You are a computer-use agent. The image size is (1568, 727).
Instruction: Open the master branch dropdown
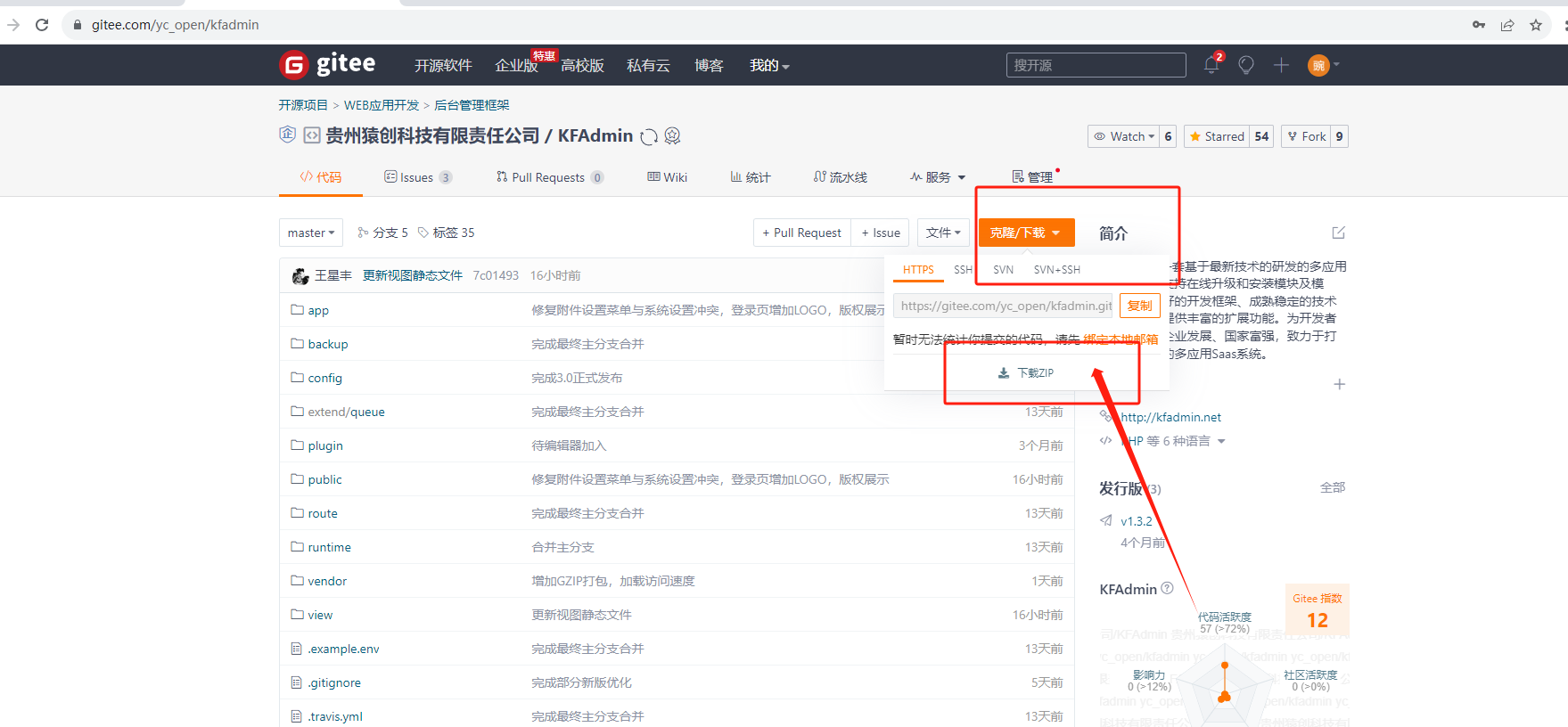coord(311,233)
